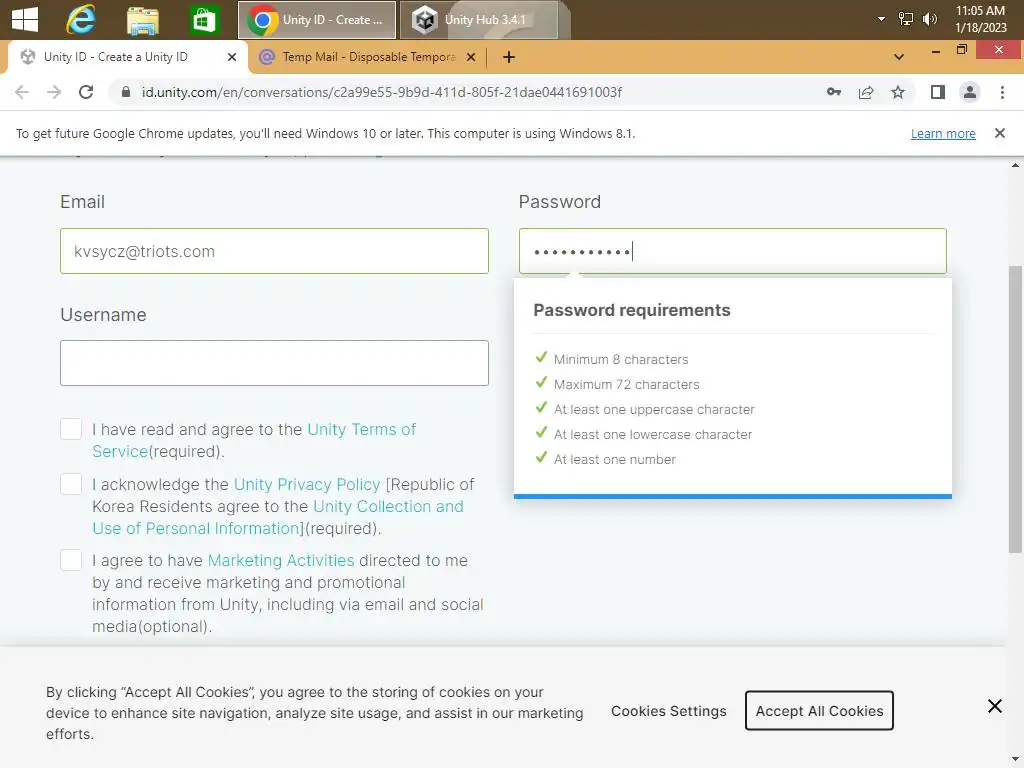1024x768 pixels.
Task: Close the Temp Mail browser tab
Action: coord(470,57)
